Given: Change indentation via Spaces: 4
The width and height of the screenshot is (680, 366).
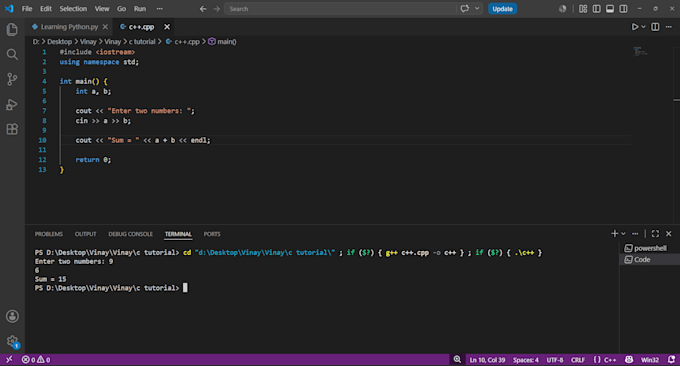Looking at the screenshot, I should coord(526,359).
